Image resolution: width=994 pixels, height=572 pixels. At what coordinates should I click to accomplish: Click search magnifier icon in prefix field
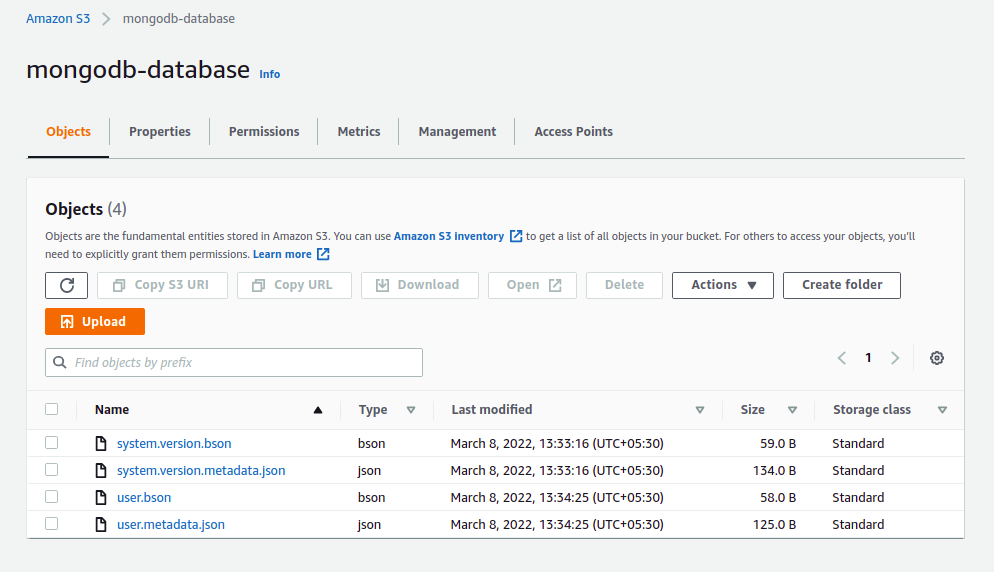(x=60, y=362)
